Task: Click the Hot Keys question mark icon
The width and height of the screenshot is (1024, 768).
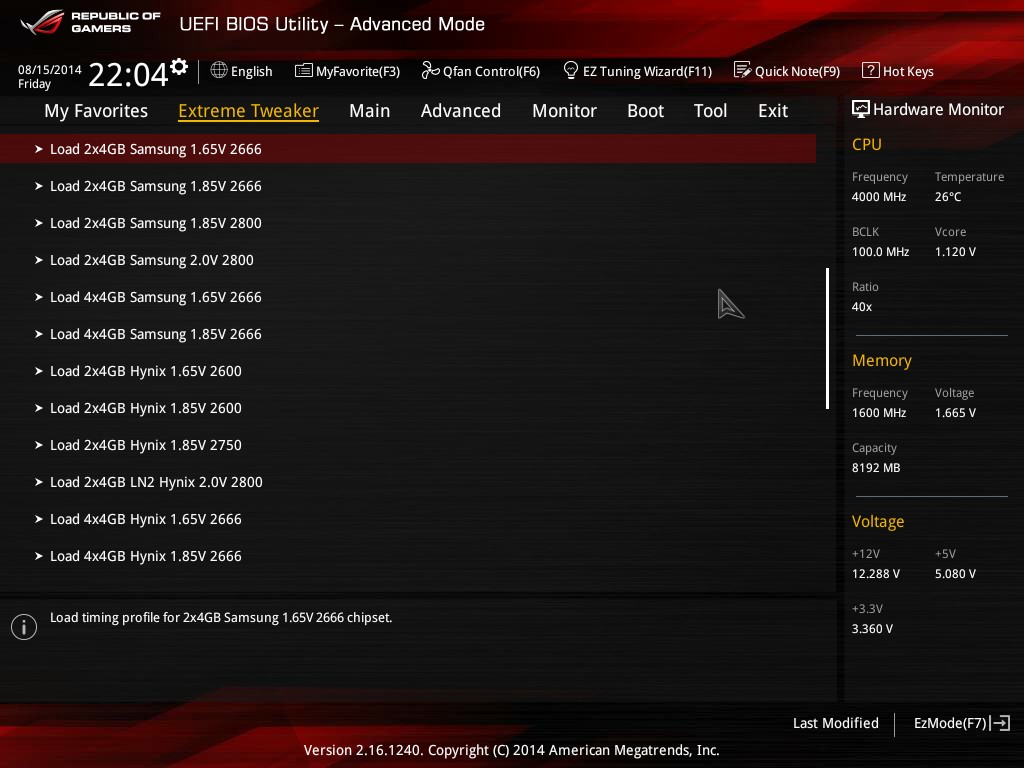Action: [870, 70]
